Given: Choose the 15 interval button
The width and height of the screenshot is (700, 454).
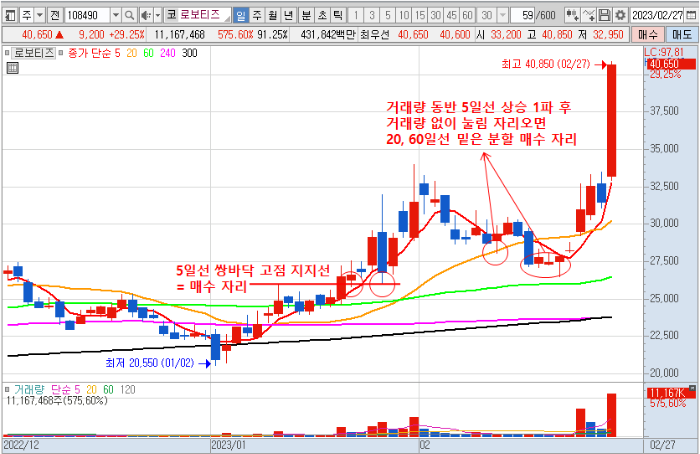Looking at the screenshot, I should coord(420,16).
